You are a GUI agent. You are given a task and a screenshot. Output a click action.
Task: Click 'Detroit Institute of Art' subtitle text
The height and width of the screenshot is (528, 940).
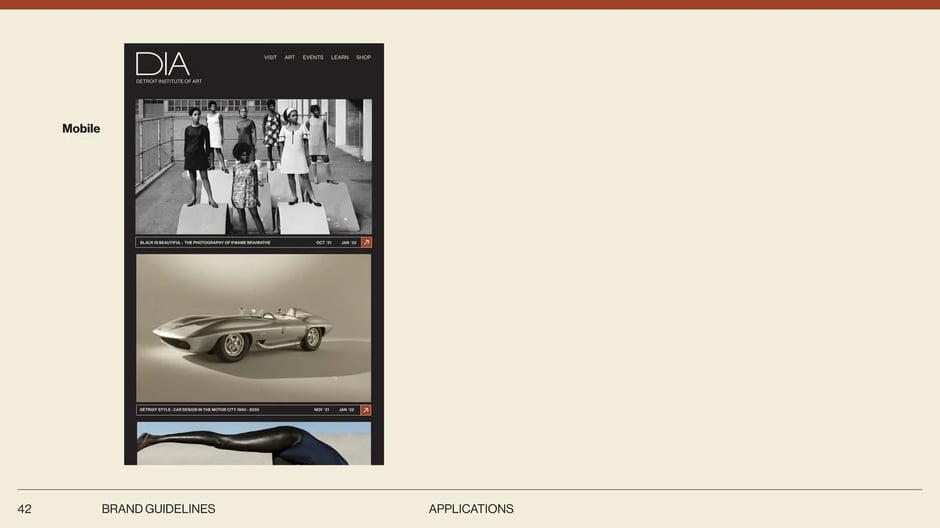coord(169,82)
